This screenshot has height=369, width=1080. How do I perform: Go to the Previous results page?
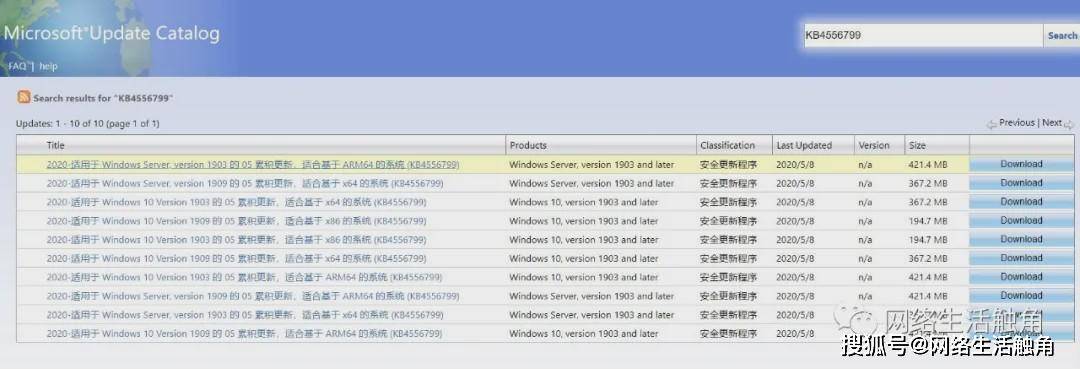pos(1017,123)
